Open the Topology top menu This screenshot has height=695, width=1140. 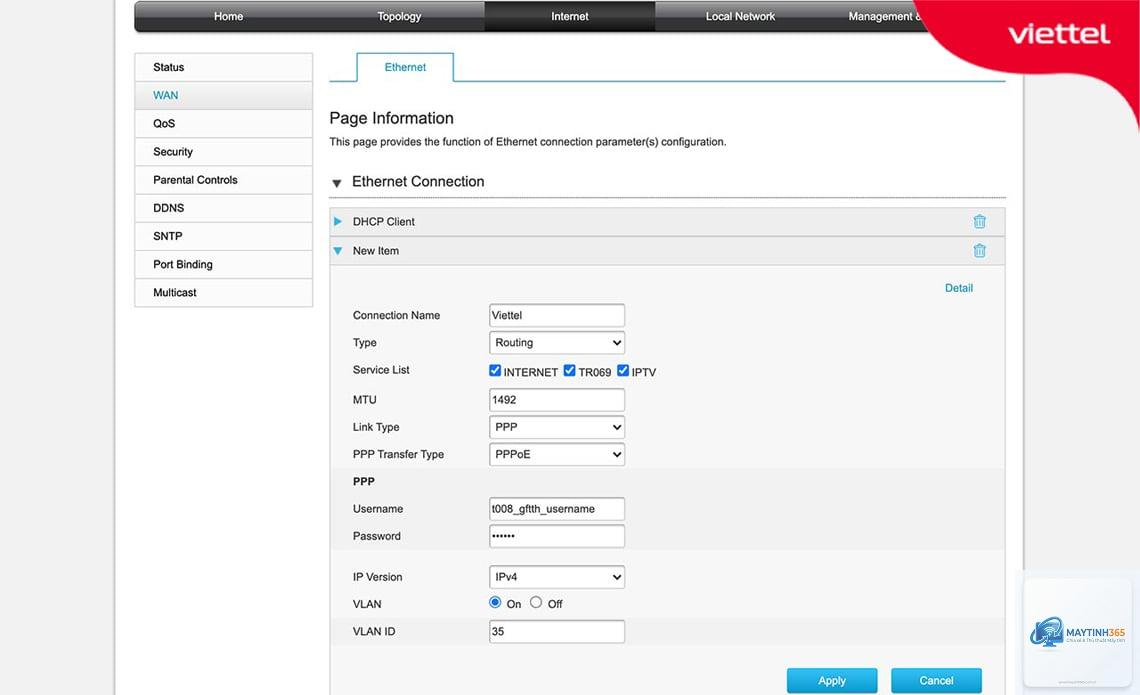pos(399,16)
